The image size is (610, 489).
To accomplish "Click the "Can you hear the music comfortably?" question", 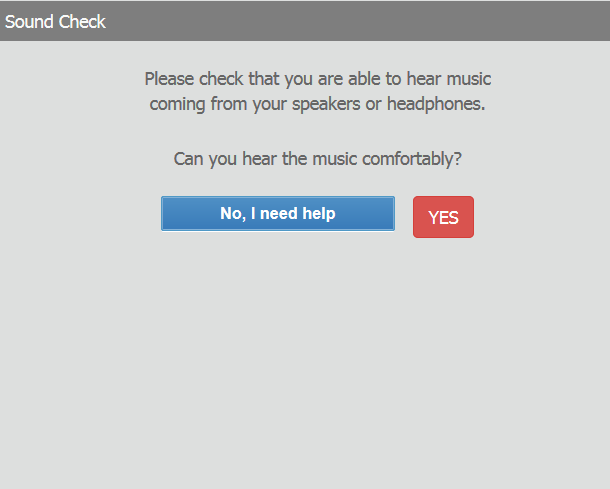I will point(317,158).
